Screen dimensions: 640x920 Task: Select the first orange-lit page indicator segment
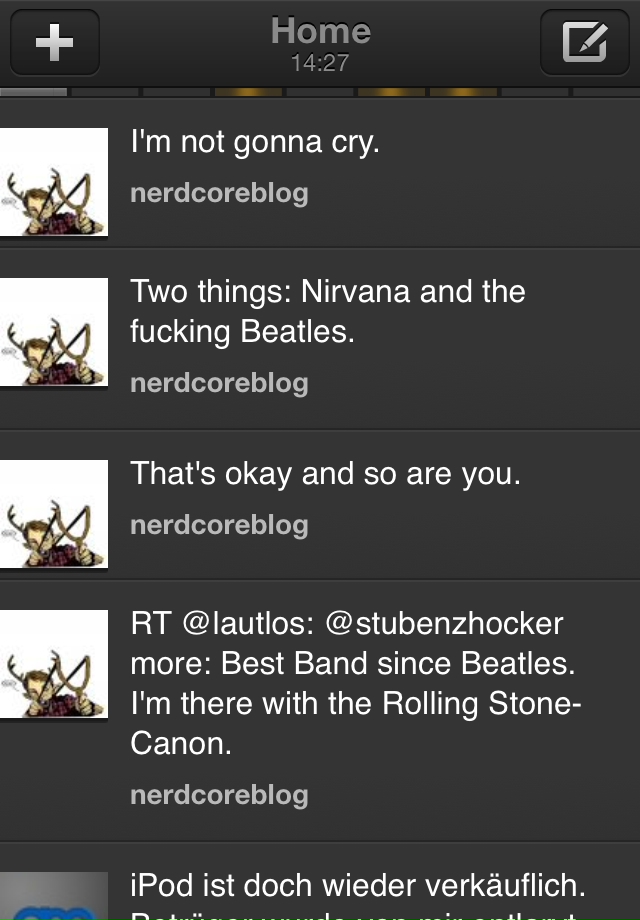click(248, 92)
